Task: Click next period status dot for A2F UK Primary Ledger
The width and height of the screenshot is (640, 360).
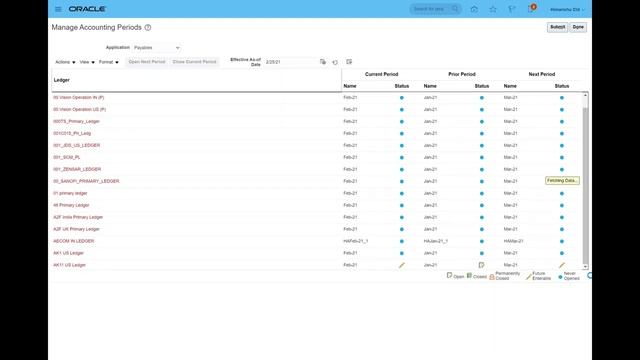Action: tap(562, 229)
